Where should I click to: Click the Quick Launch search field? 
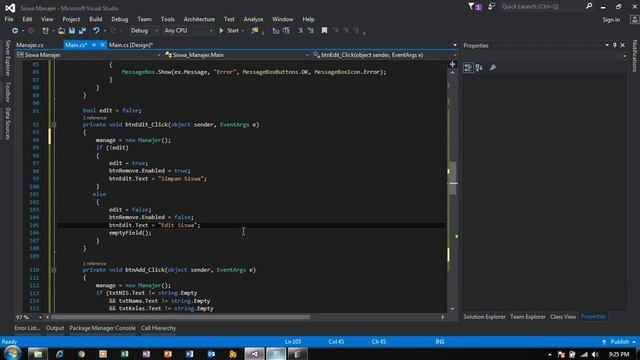[x=542, y=7]
